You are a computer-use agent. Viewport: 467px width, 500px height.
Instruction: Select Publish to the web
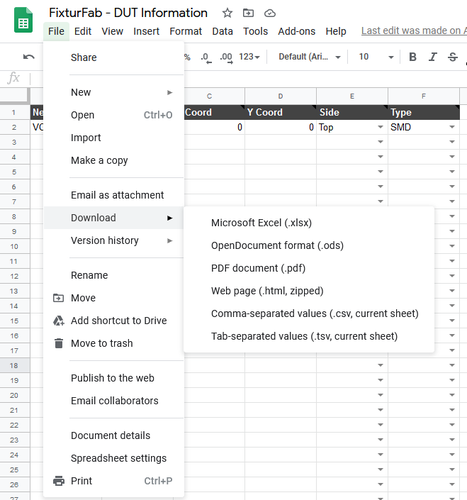pyautogui.click(x=113, y=378)
